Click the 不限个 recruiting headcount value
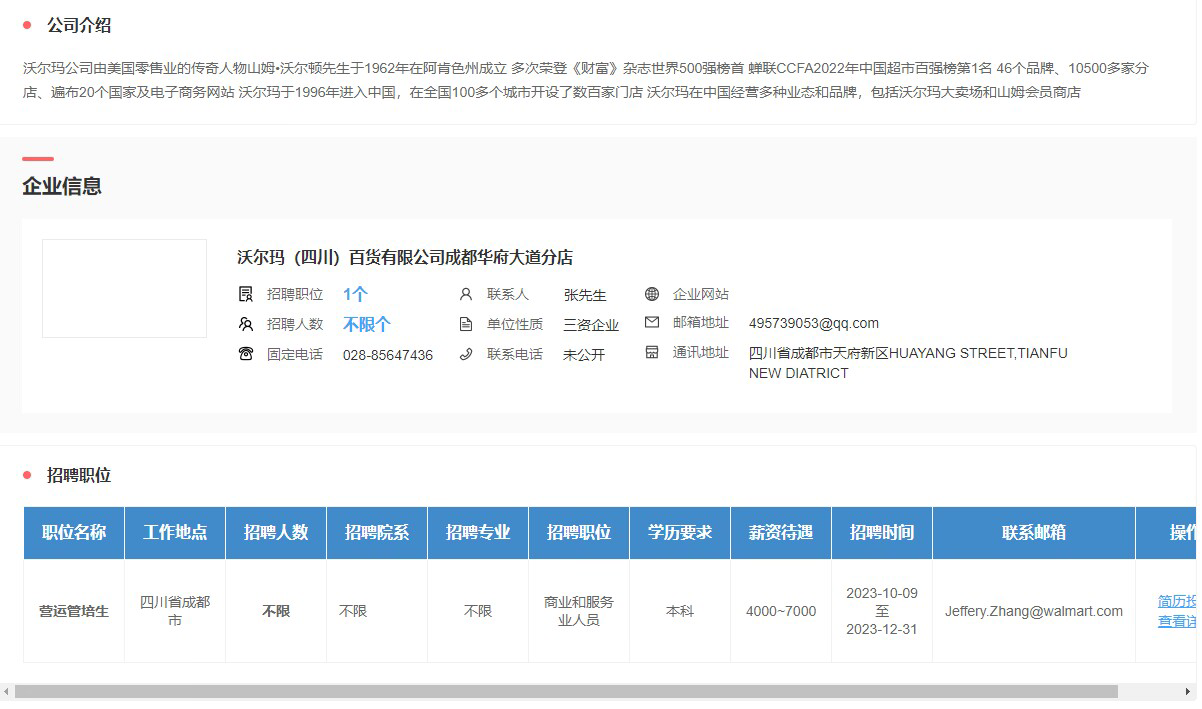This screenshot has width=1202, height=709. pos(367,324)
